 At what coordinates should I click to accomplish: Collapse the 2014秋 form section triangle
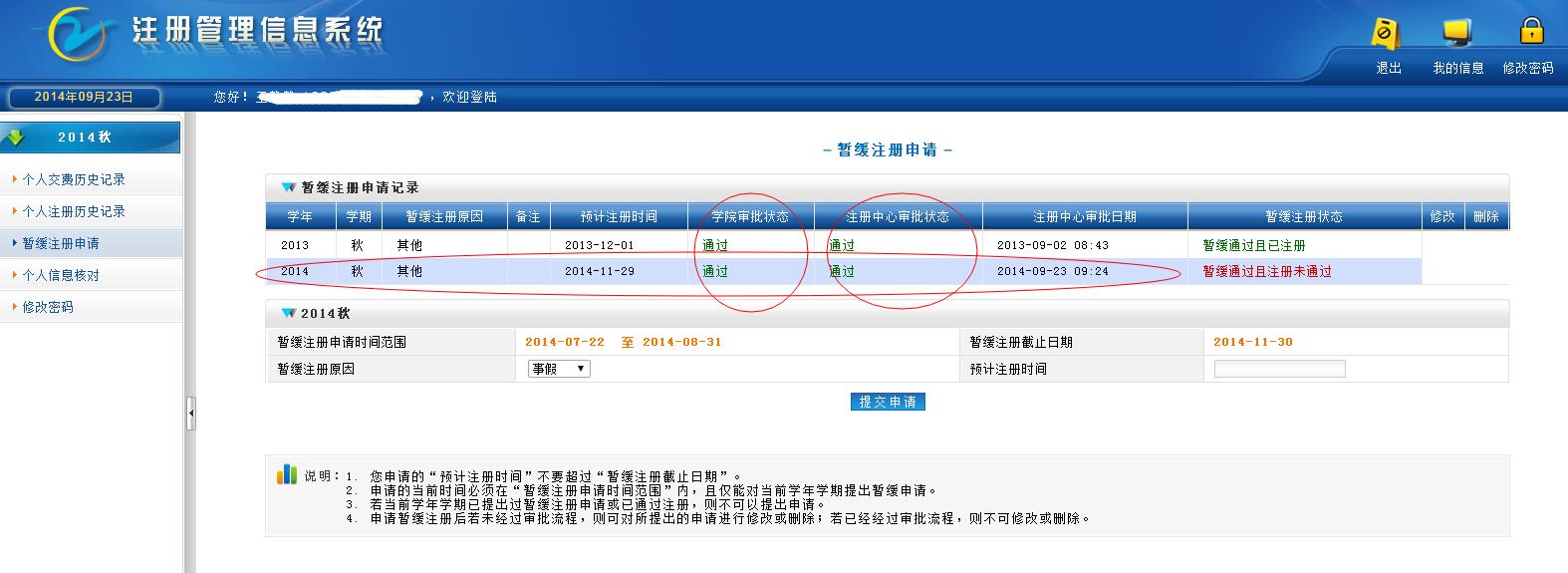[288, 313]
